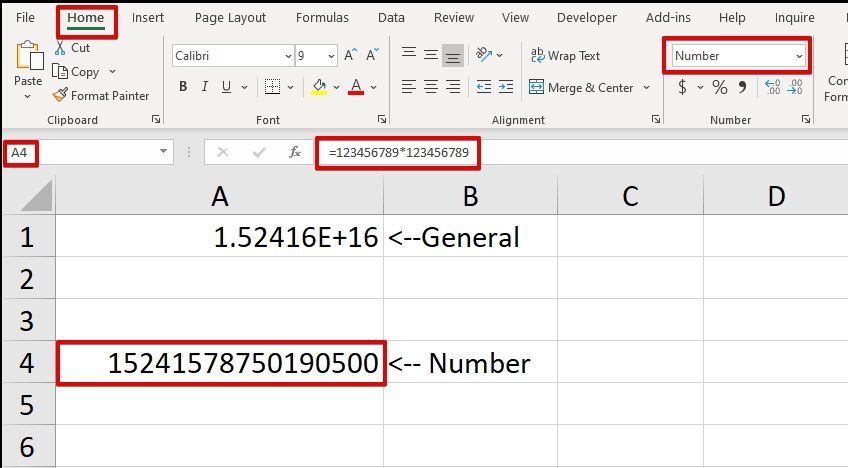Open Clipboard dialog launcher
Viewport: 848px width, 468px height.
tap(156, 120)
